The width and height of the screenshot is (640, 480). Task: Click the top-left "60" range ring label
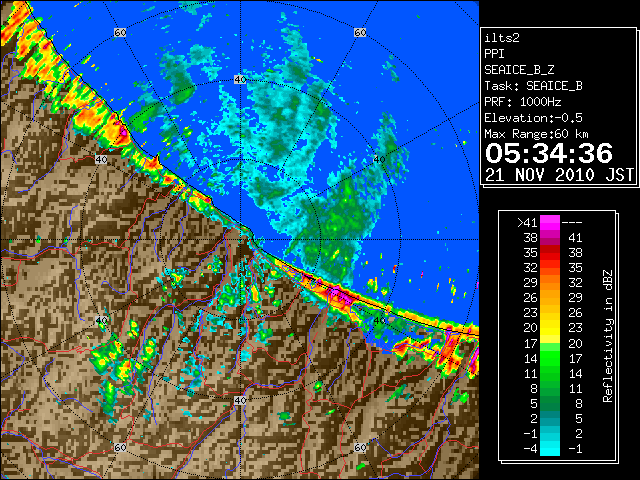pyautogui.click(x=120, y=32)
